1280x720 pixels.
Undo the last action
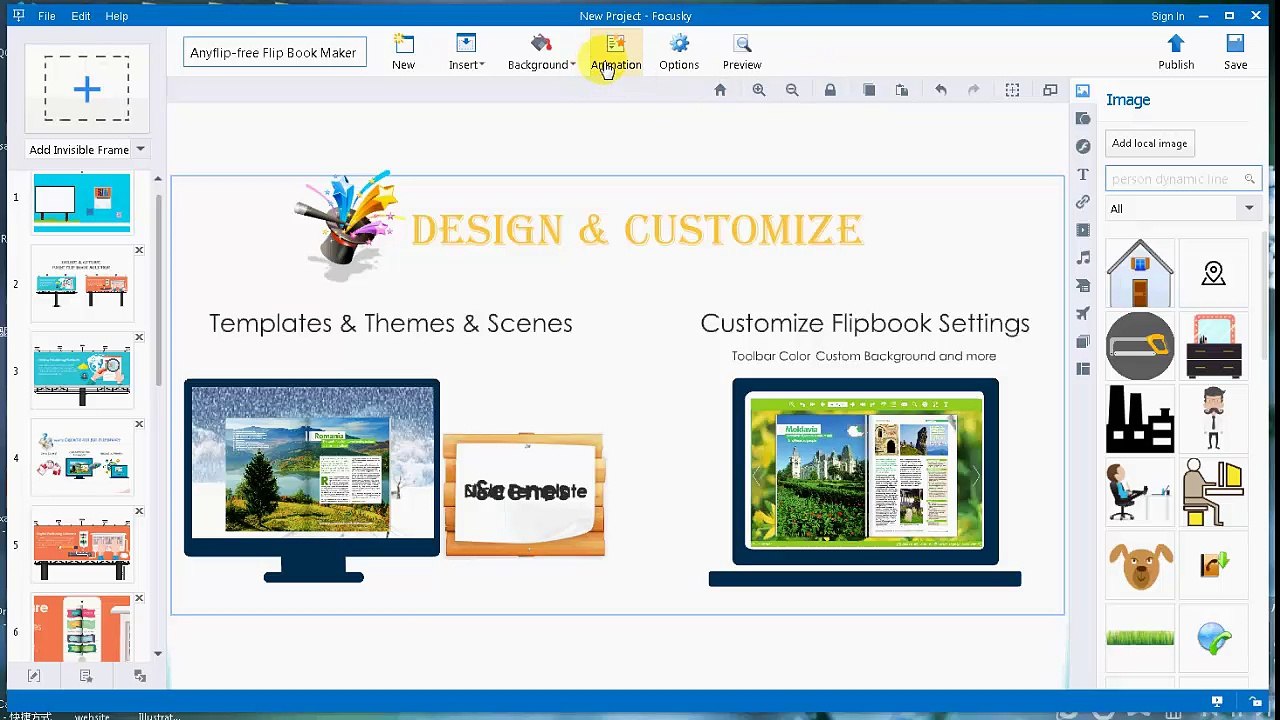coord(941,90)
